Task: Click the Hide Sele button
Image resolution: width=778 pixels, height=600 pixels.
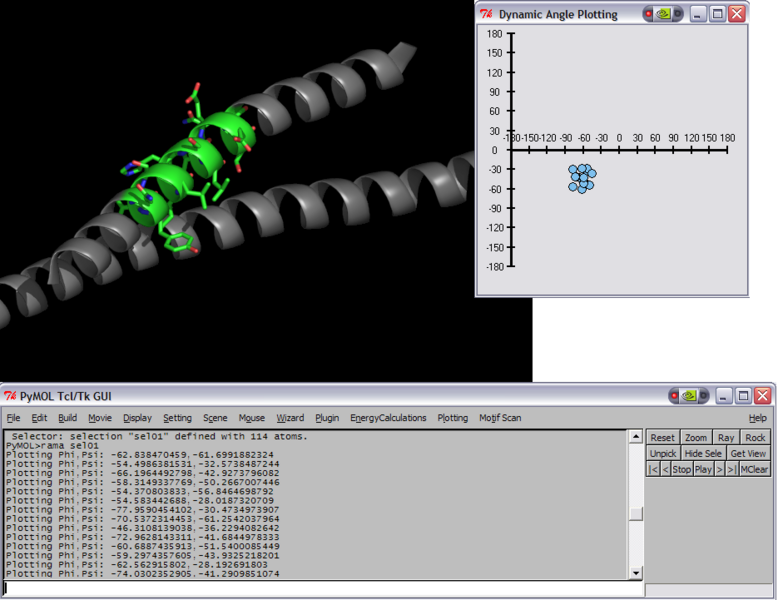Action: (x=703, y=453)
